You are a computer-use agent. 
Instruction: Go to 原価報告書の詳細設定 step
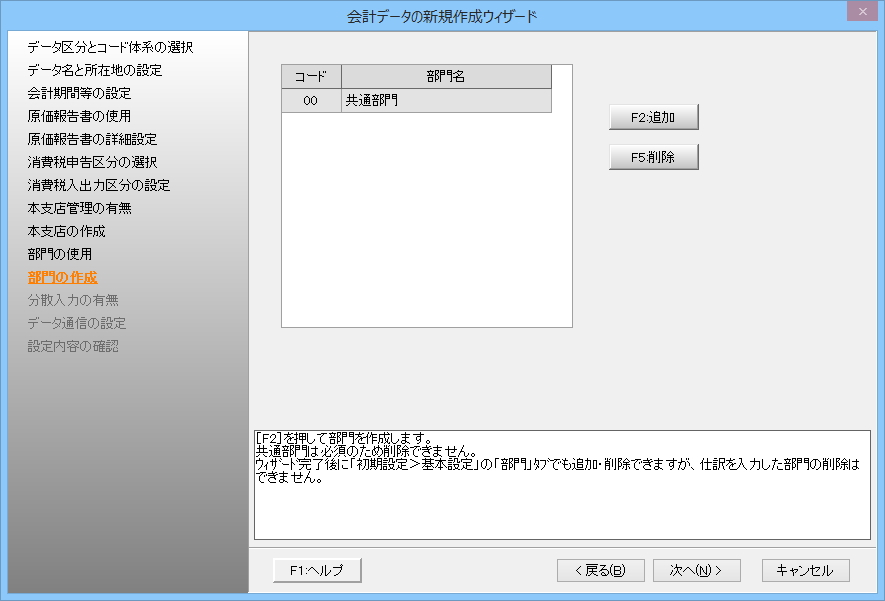[x=92, y=139]
